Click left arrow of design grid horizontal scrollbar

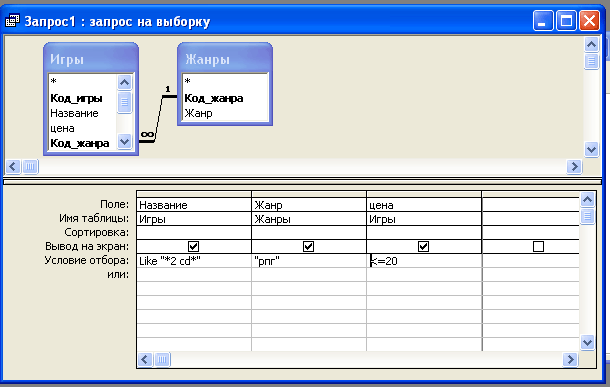pos(145,359)
